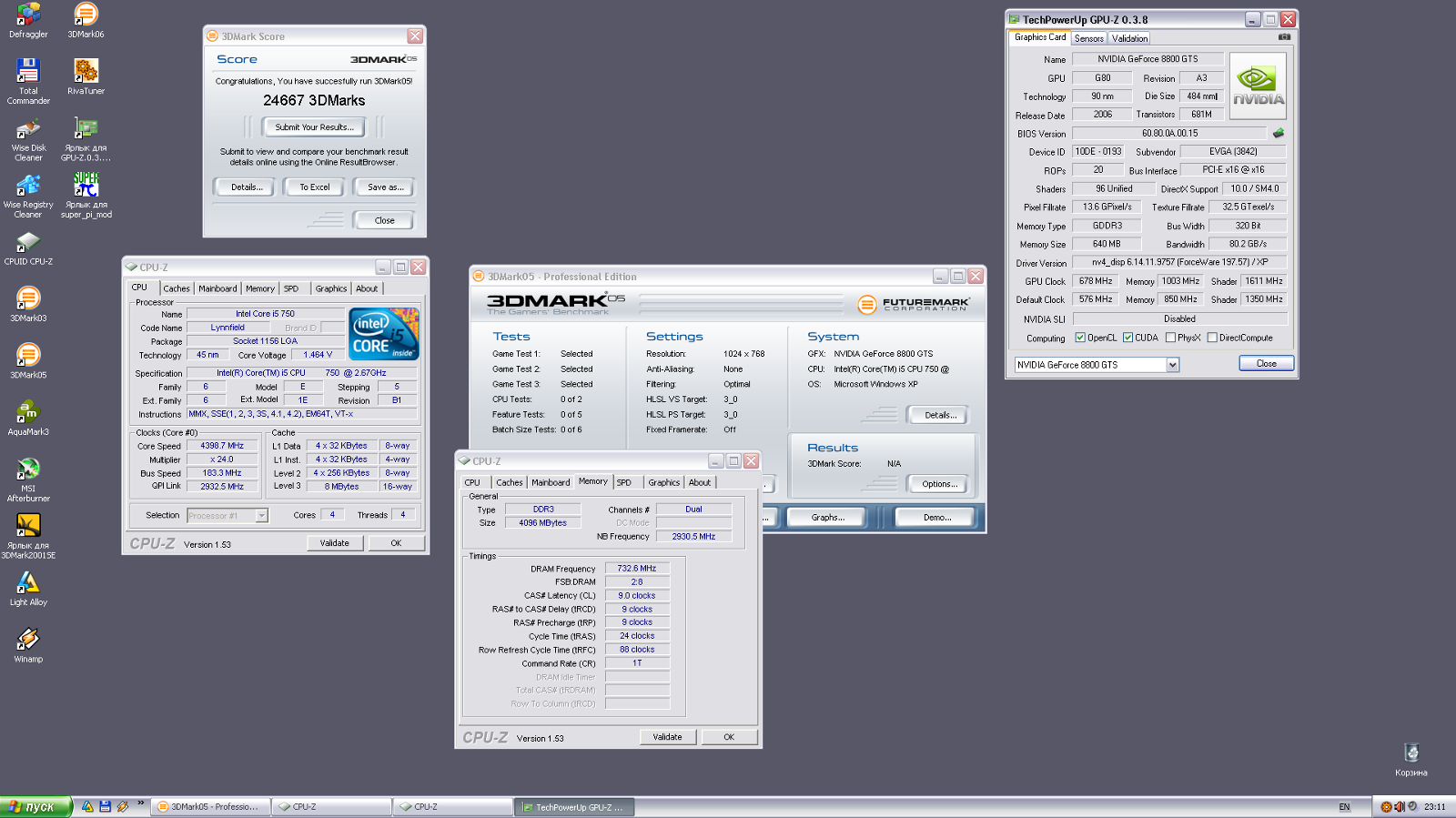
Task: Click Graphs button in 3DMark05
Action: [x=827, y=517]
